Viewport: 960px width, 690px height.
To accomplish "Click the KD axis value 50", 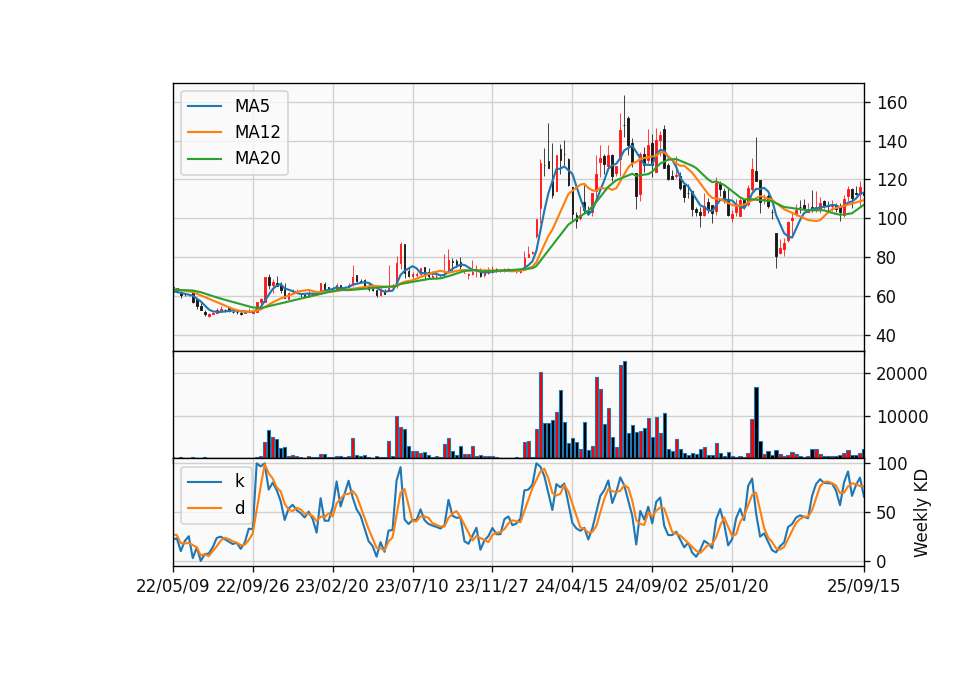I will [887, 512].
